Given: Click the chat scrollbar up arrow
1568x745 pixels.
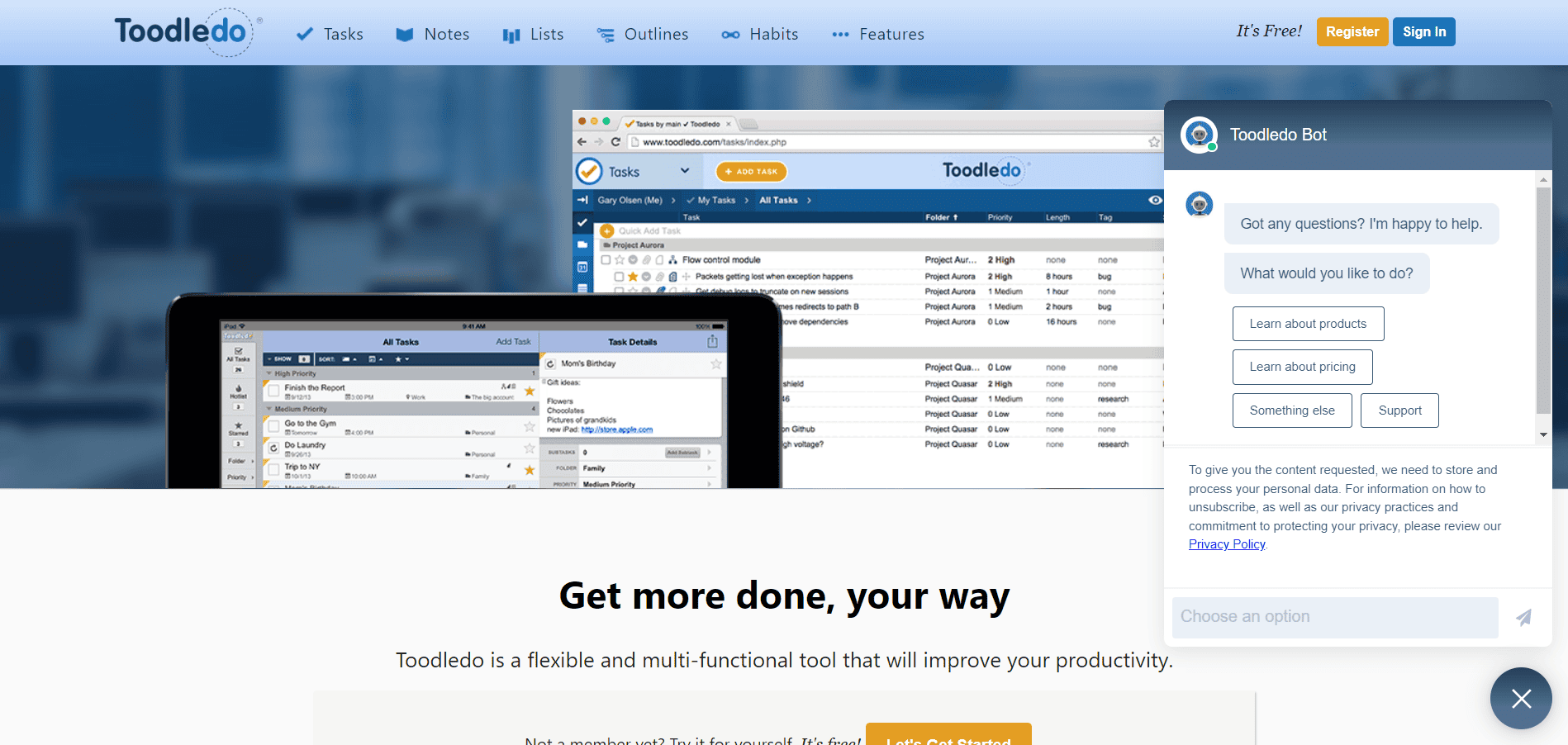Looking at the screenshot, I should coord(1543,179).
